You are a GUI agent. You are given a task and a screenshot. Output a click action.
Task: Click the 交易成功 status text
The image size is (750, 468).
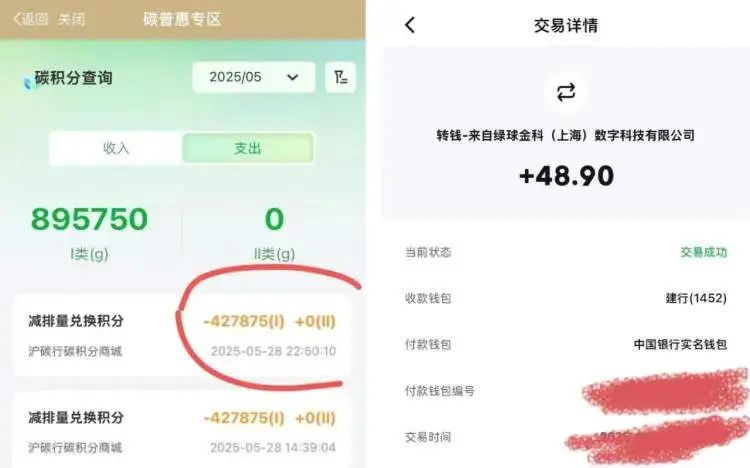tap(704, 252)
